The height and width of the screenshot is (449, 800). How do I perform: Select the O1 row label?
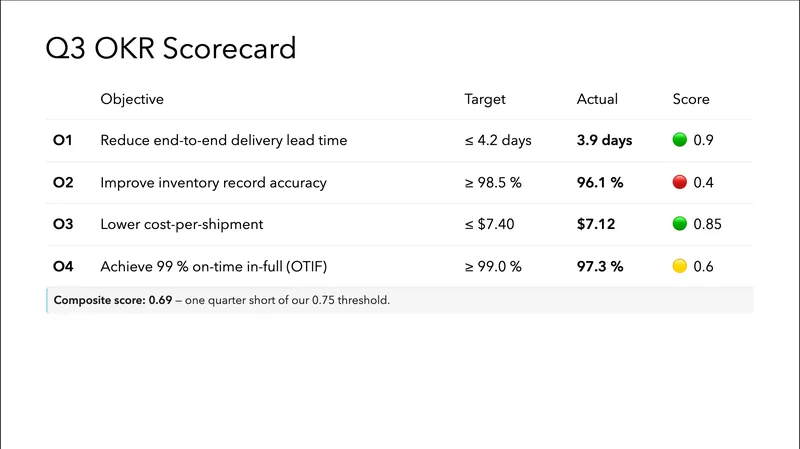pos(63,141)
